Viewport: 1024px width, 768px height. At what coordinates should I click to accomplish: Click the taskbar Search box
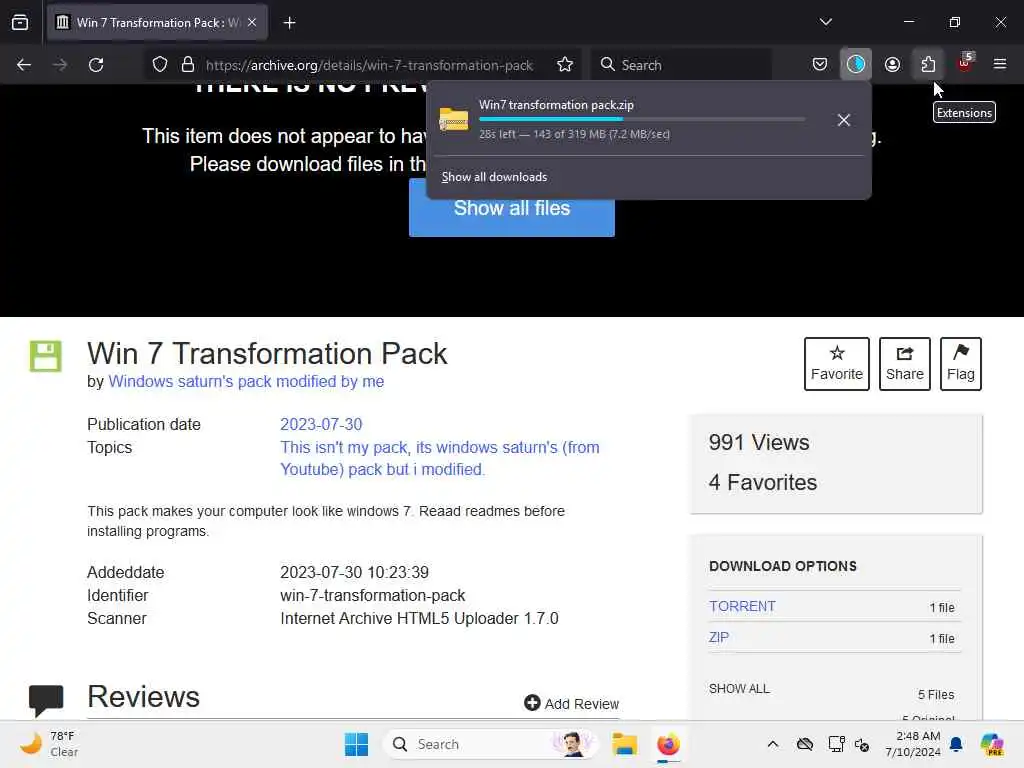coord(490,744)
